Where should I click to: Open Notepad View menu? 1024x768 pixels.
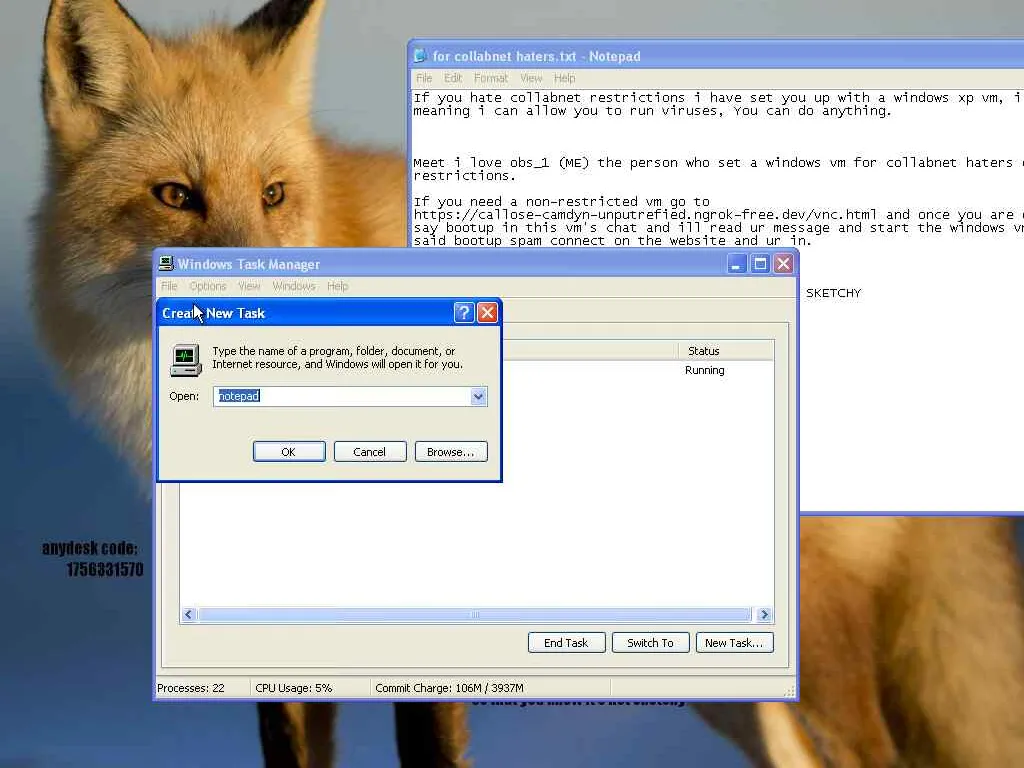531,78
